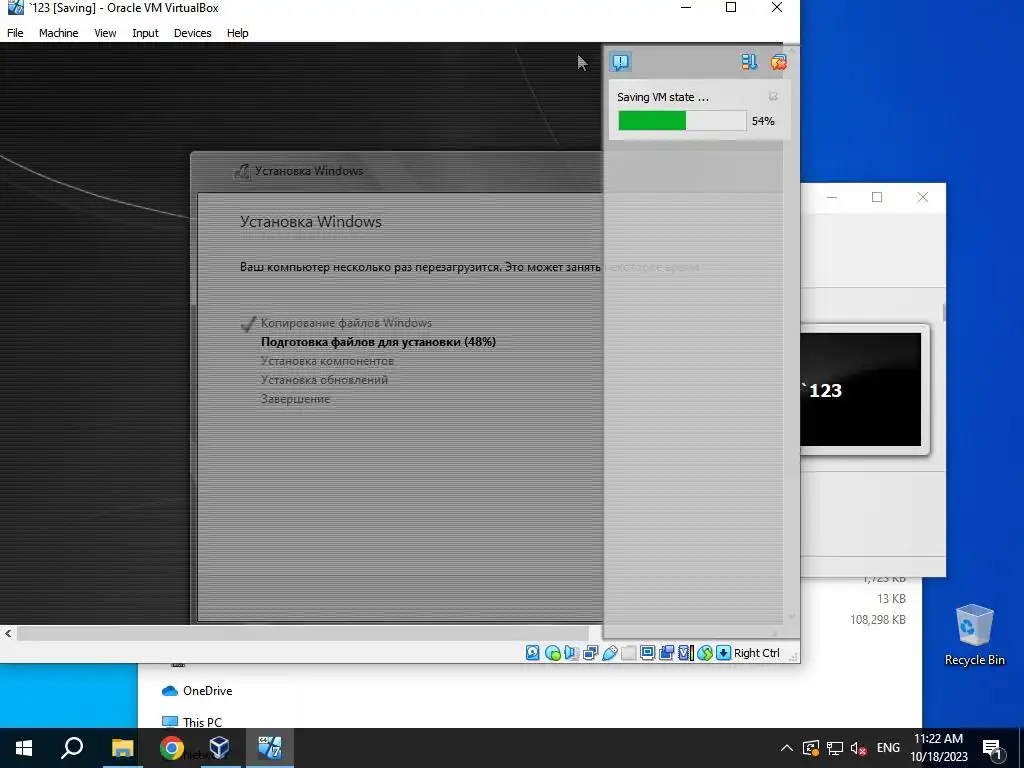Click the 54% progress percentage label

pos(763,121)
